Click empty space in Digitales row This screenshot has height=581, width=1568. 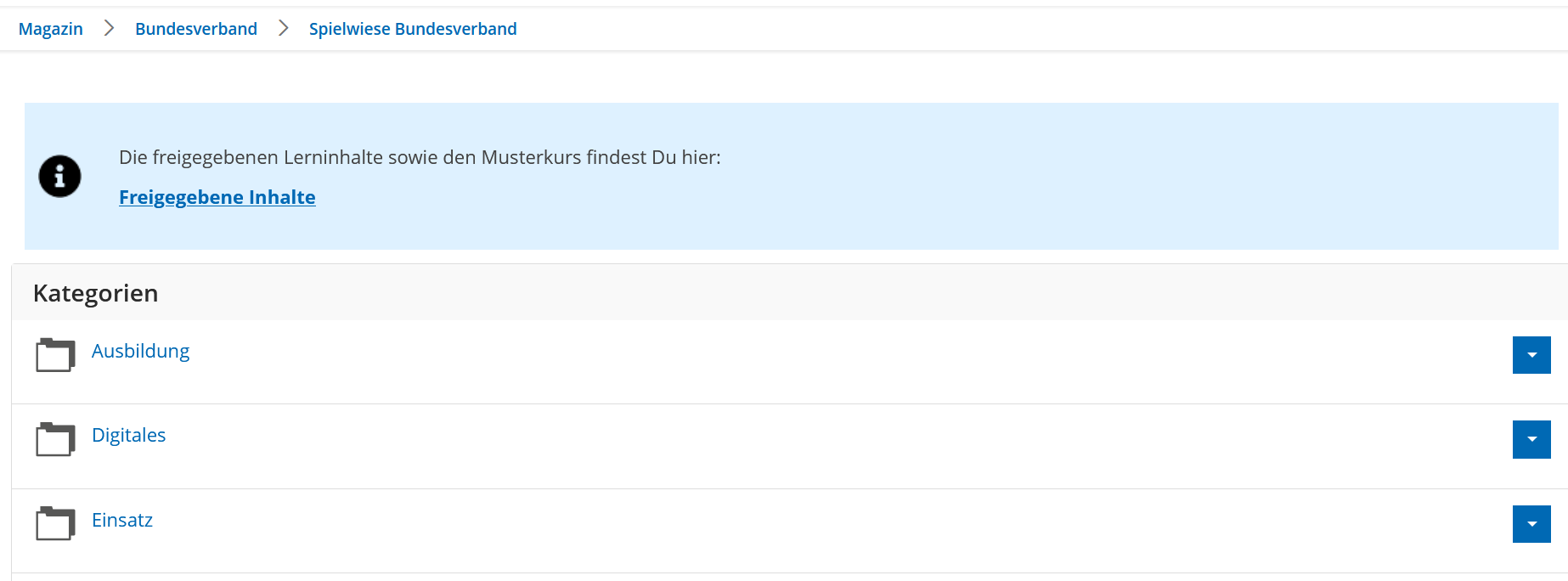pyautogui.click(x=764, y=446)
